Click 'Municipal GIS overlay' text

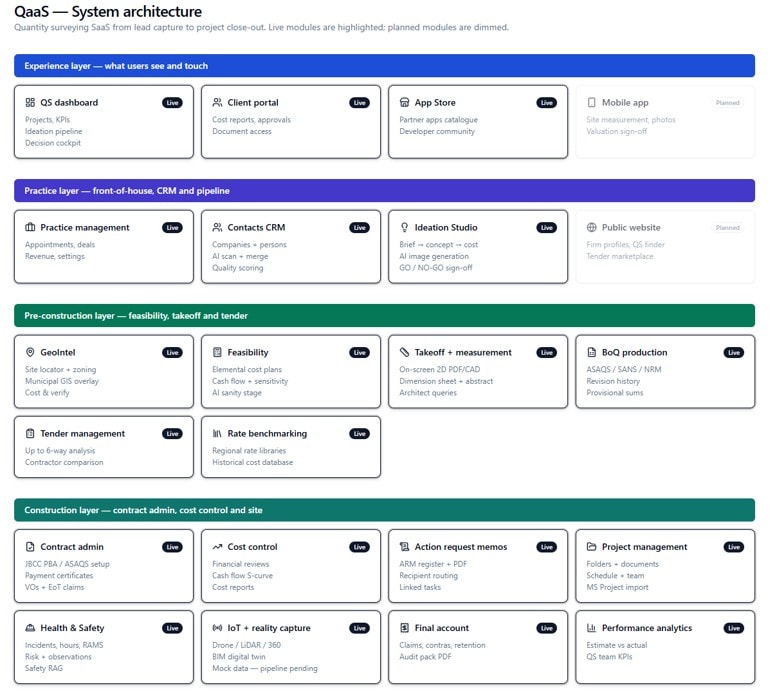pyautogui.click(x=62, y=381)
